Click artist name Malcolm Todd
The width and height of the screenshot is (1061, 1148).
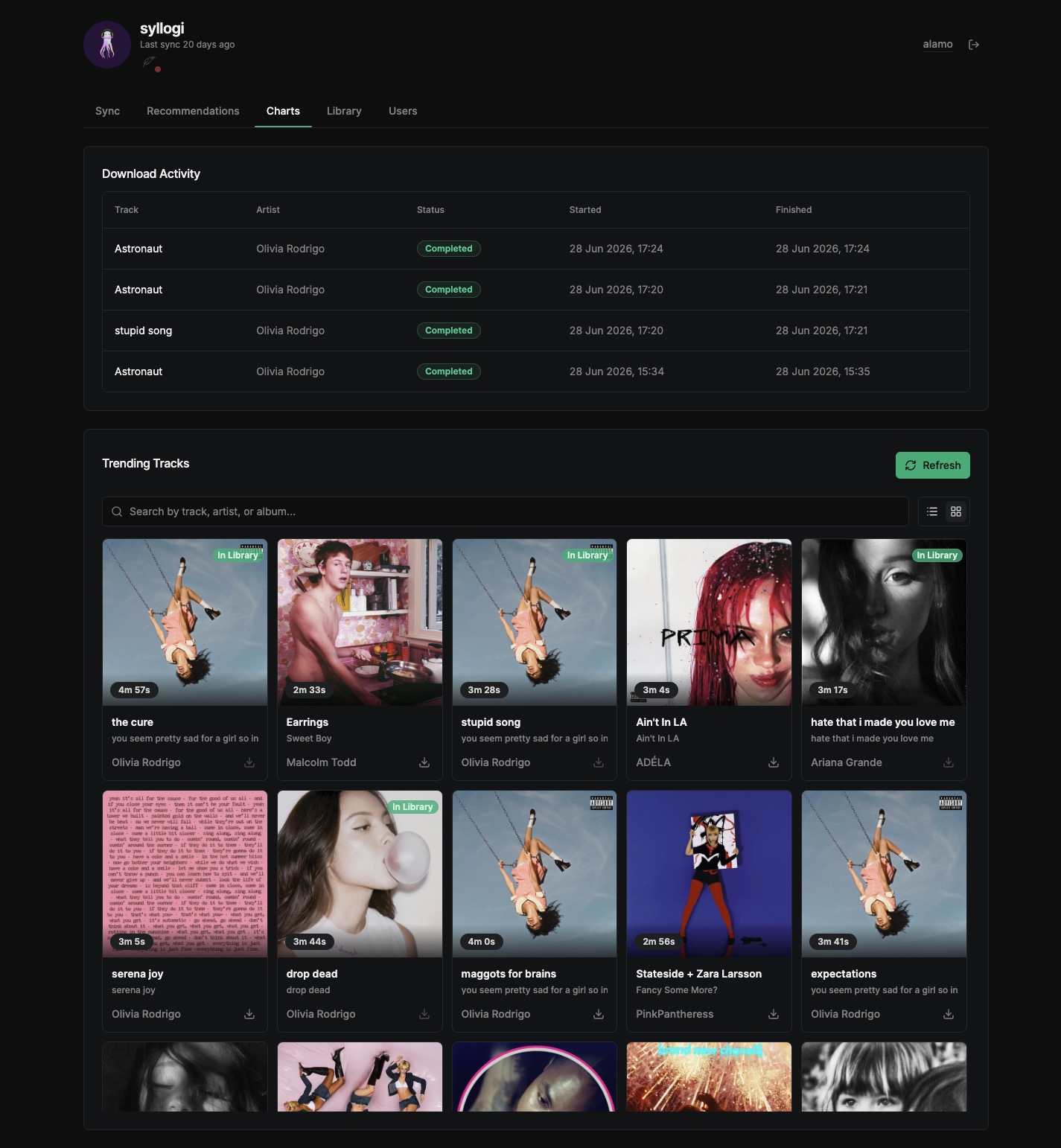322,762
